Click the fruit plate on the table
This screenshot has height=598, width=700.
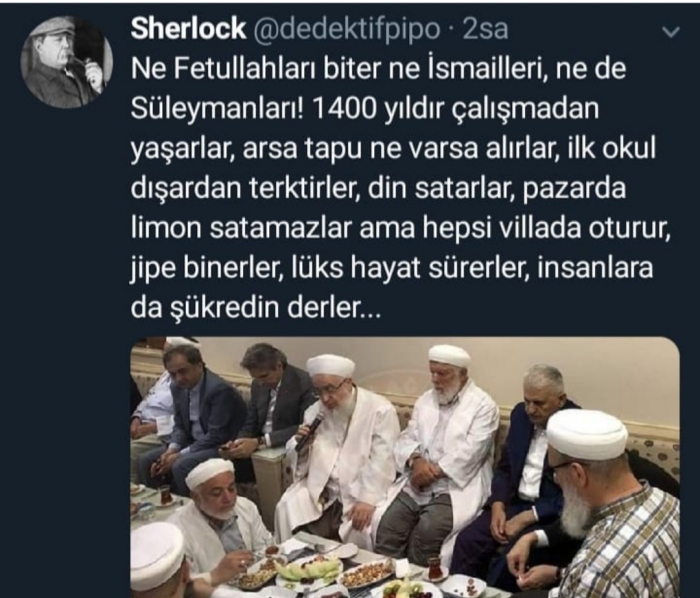(x=308, y=571)
